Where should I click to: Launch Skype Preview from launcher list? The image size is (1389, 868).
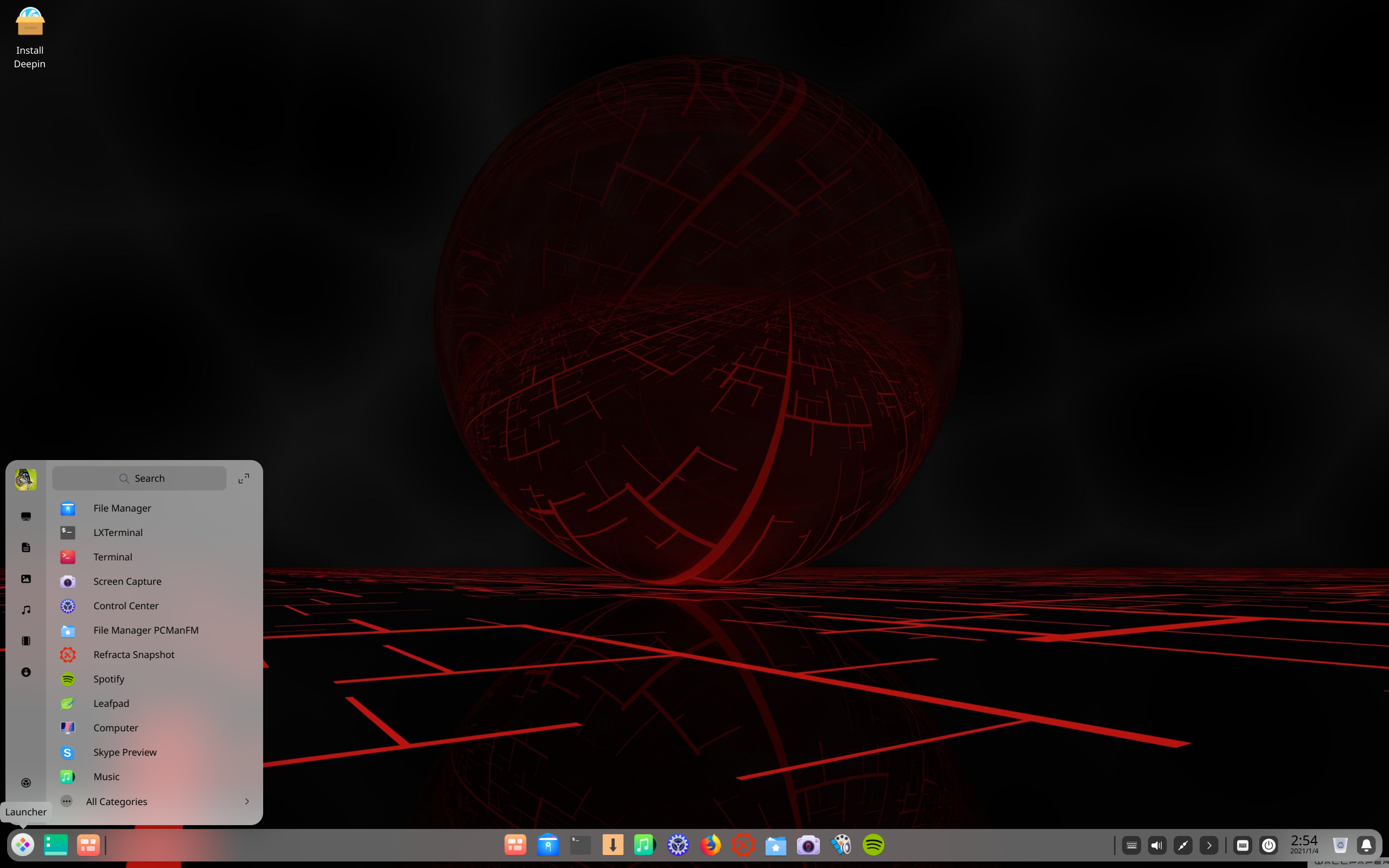coord(155,752)
